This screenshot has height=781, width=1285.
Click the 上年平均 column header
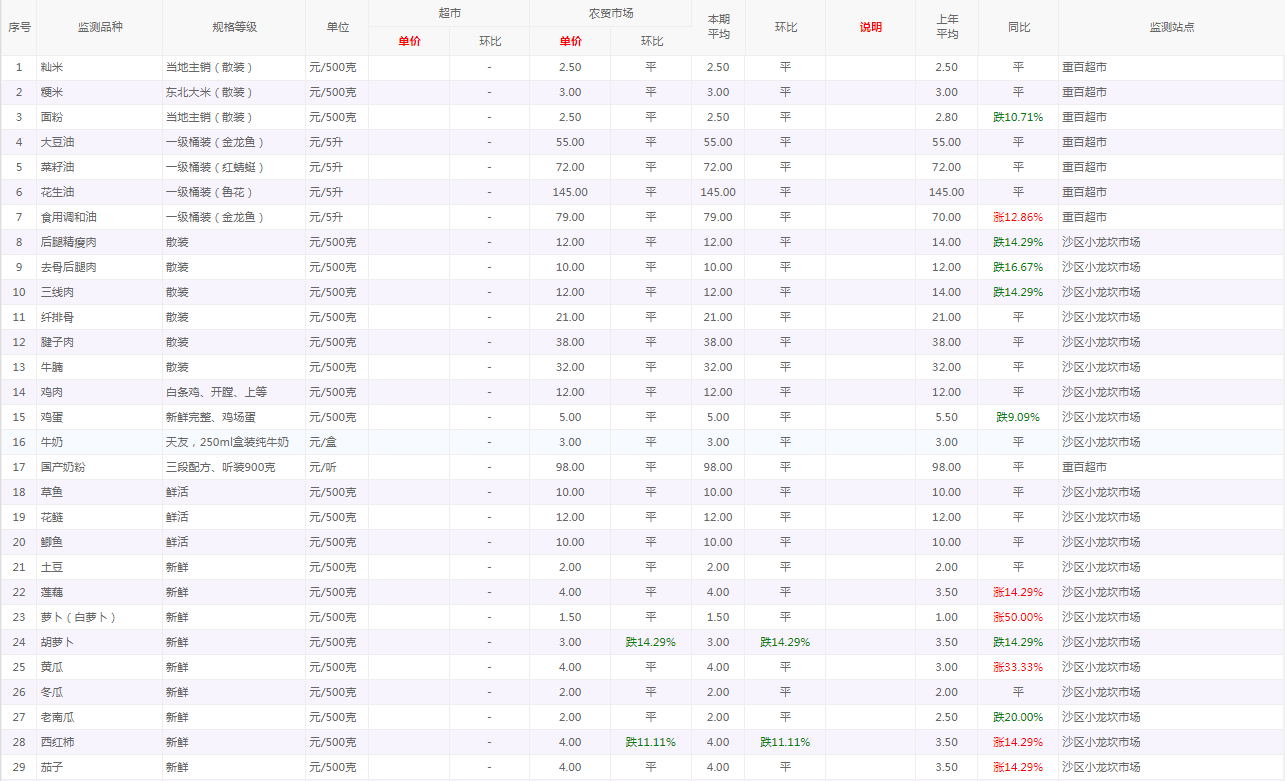pos(946,27)
